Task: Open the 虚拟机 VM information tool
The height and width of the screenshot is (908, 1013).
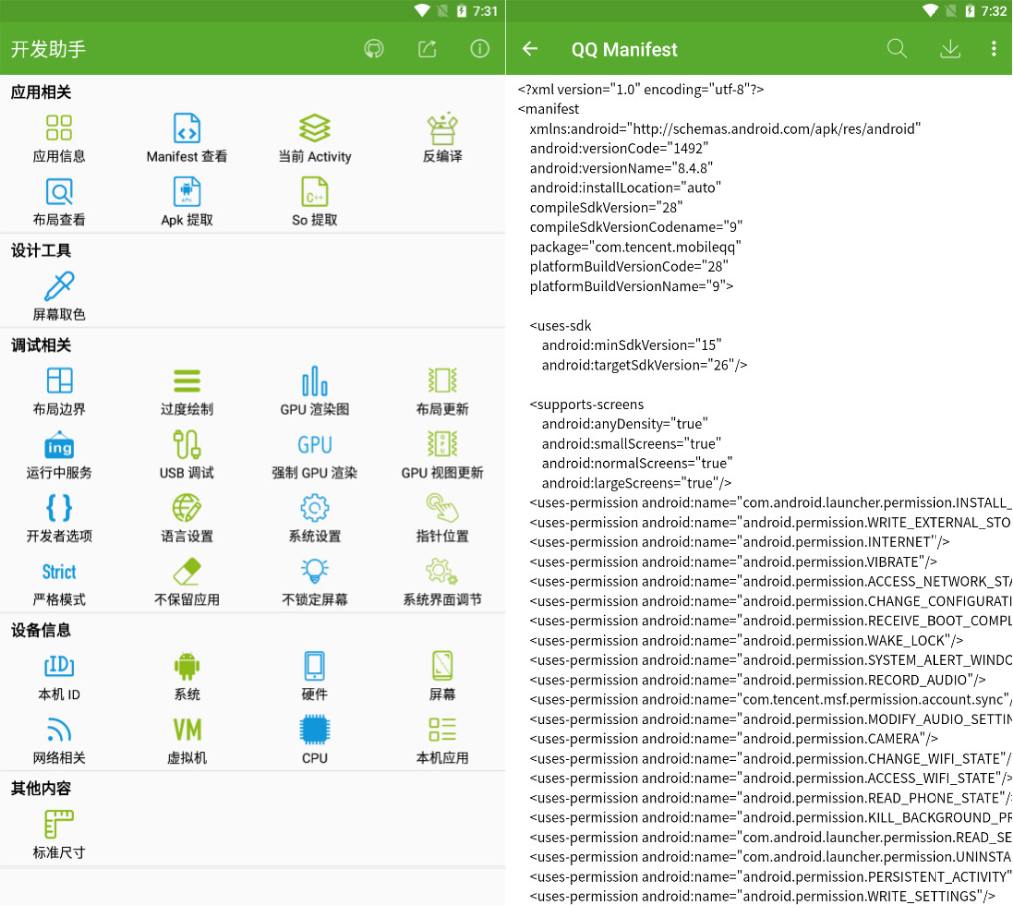Action: click(x=185, y=739)
